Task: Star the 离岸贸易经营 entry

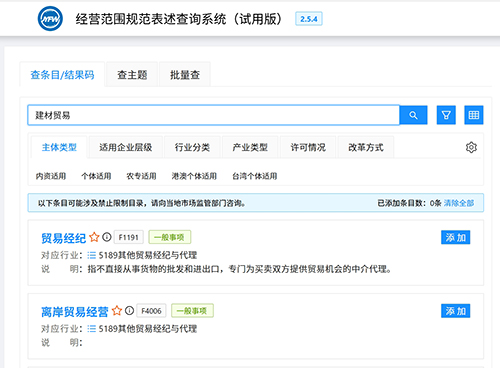Action: click(x=117, y=311)
